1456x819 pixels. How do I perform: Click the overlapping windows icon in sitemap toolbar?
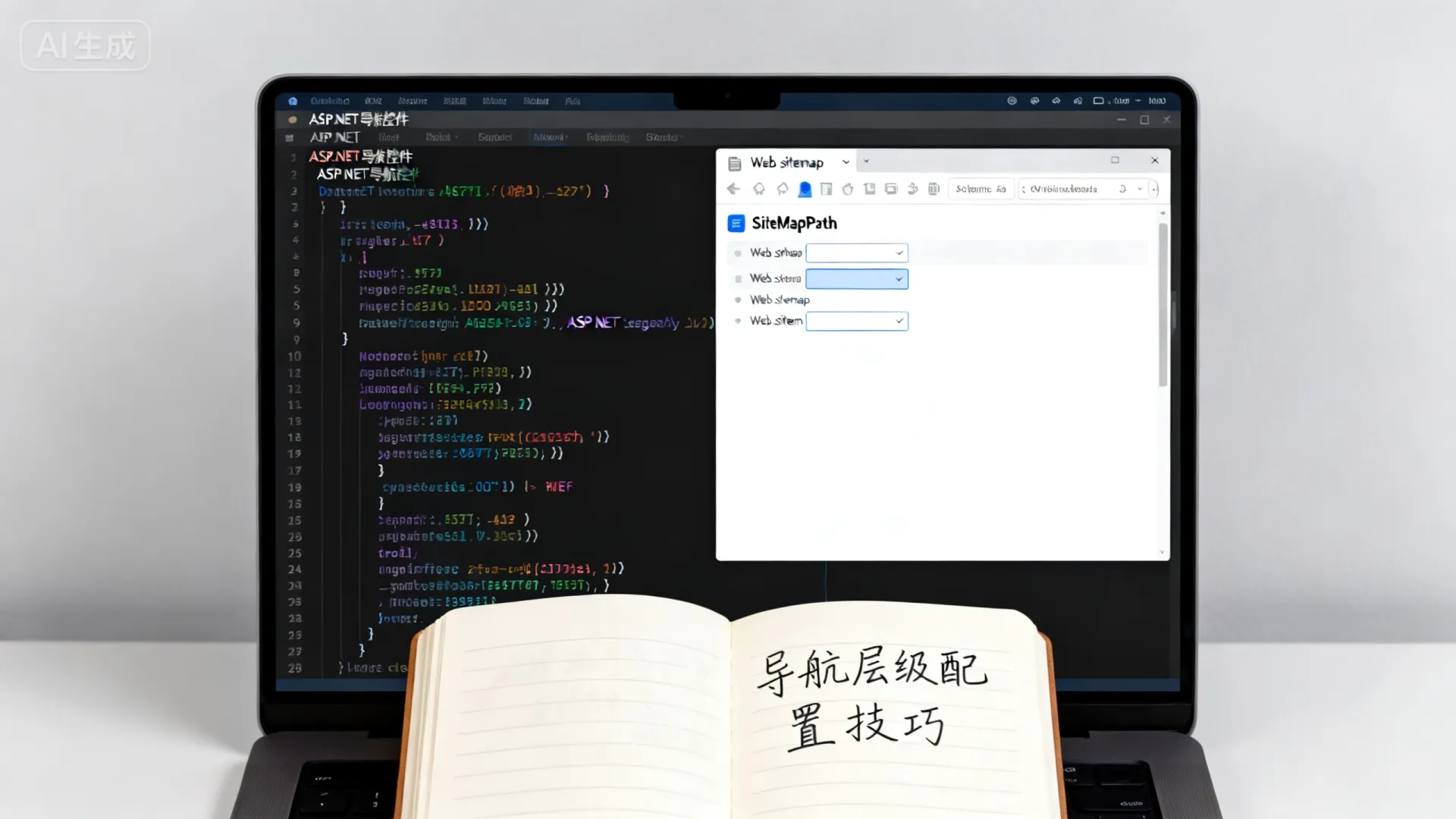coord(891,189)
